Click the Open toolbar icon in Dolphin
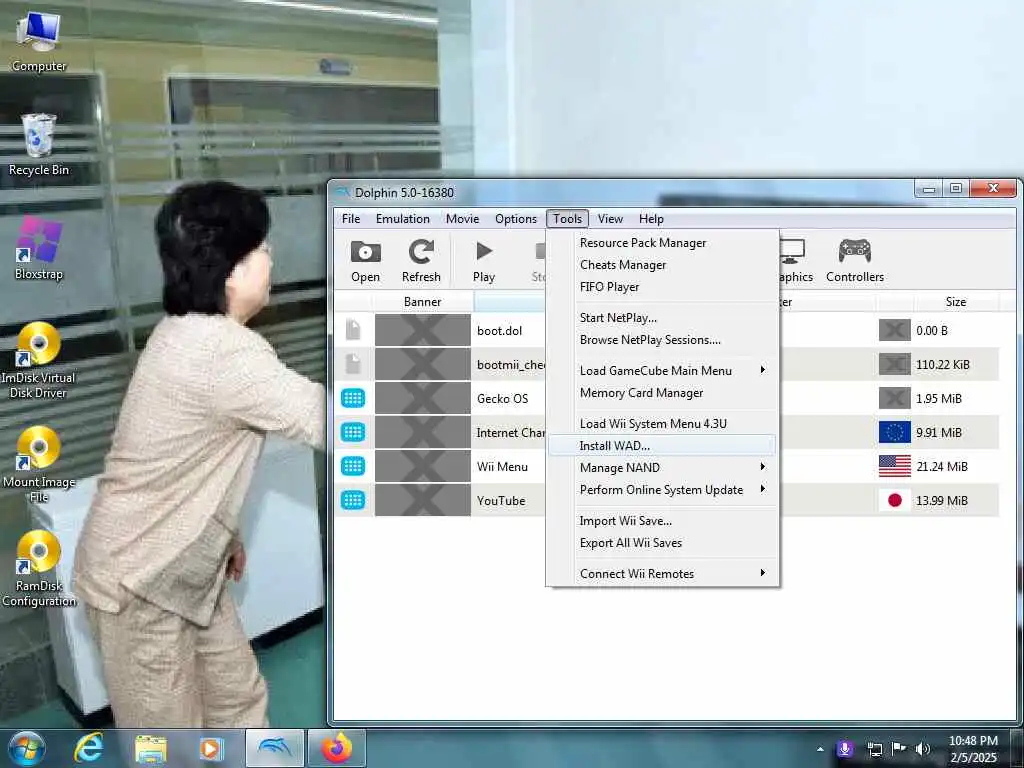The width and height of the screenshot is (1024, 768). point(365,261)
